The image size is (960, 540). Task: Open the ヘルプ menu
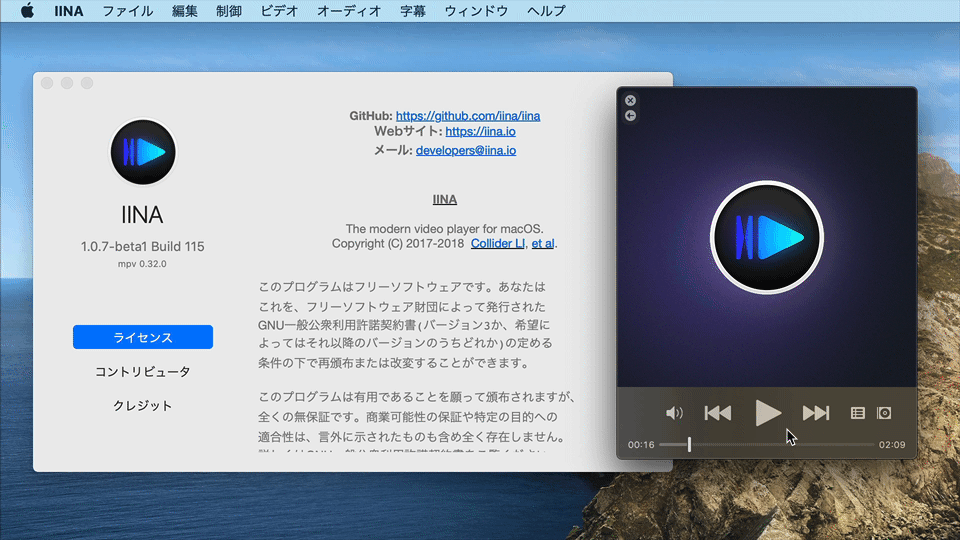[546, 11]
